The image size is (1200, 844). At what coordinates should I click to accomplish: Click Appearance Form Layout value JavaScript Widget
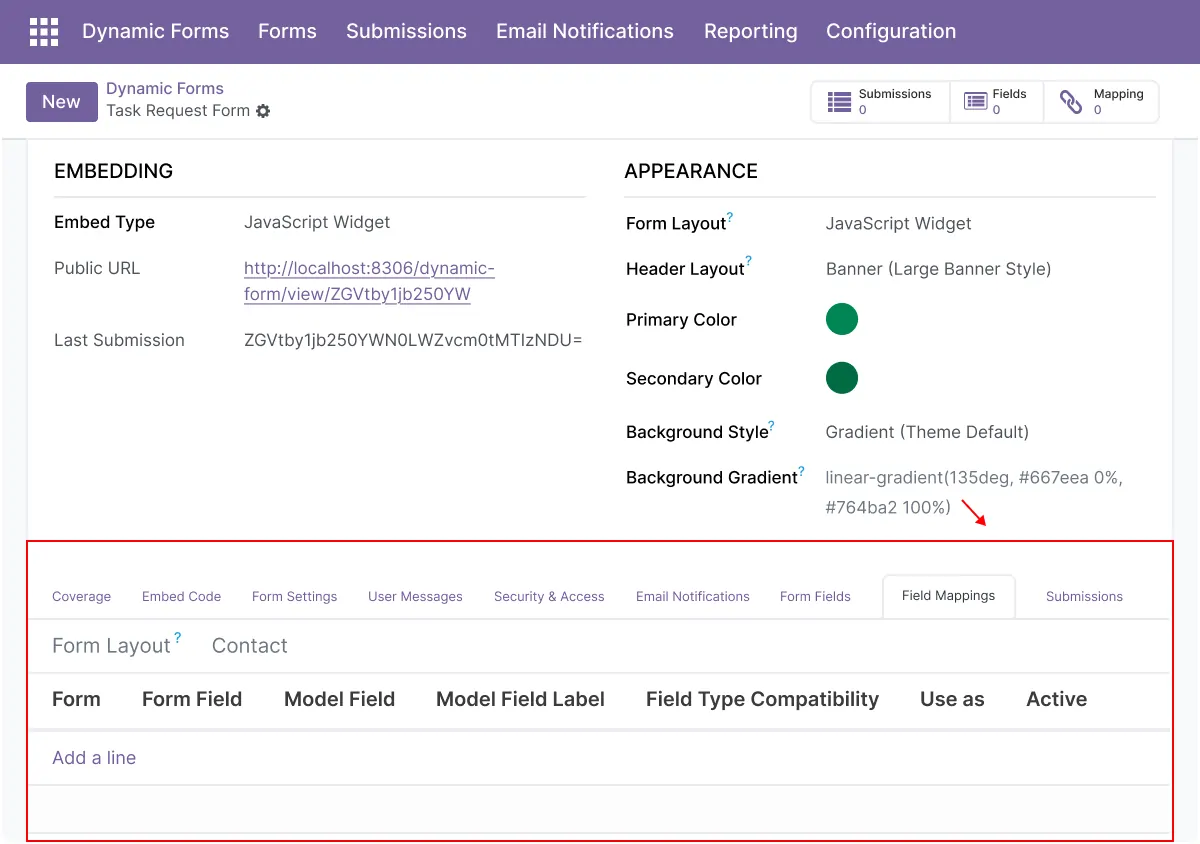[x=898, y=223]
